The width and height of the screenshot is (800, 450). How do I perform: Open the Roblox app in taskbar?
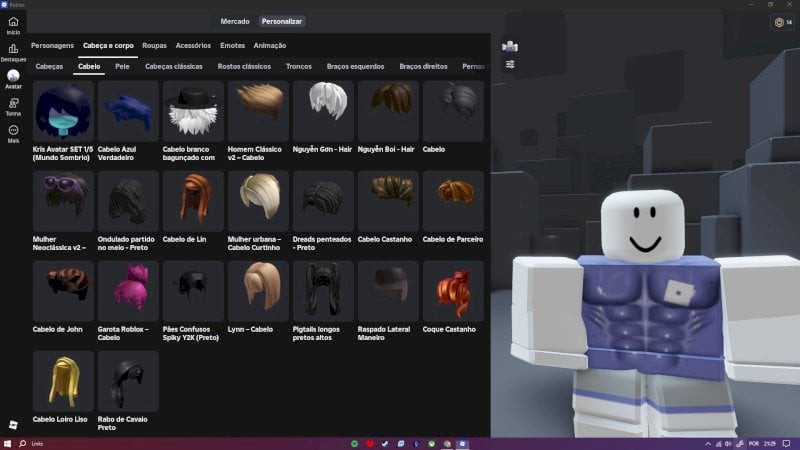pos(462,444)
